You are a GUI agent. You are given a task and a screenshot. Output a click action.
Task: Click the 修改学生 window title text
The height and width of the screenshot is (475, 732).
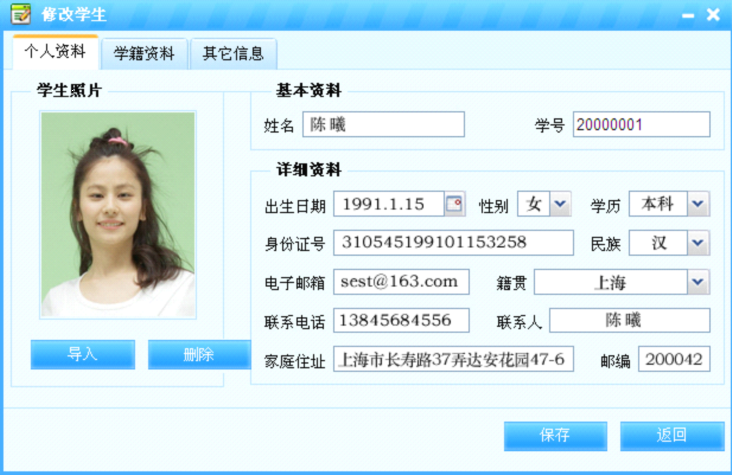74,14
